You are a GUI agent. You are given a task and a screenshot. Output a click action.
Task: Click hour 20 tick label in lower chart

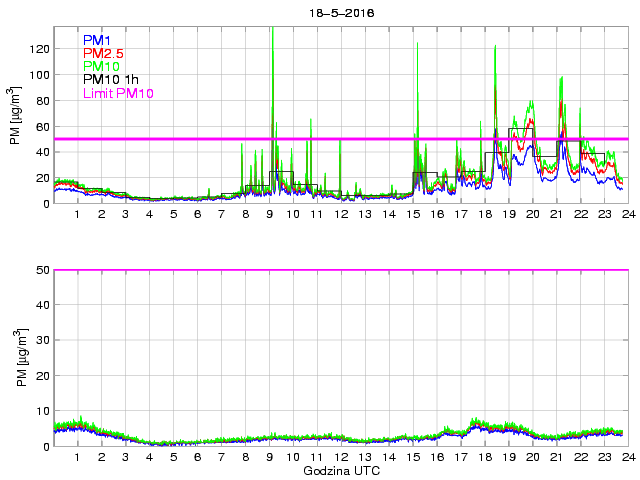(x=532, y=457)
